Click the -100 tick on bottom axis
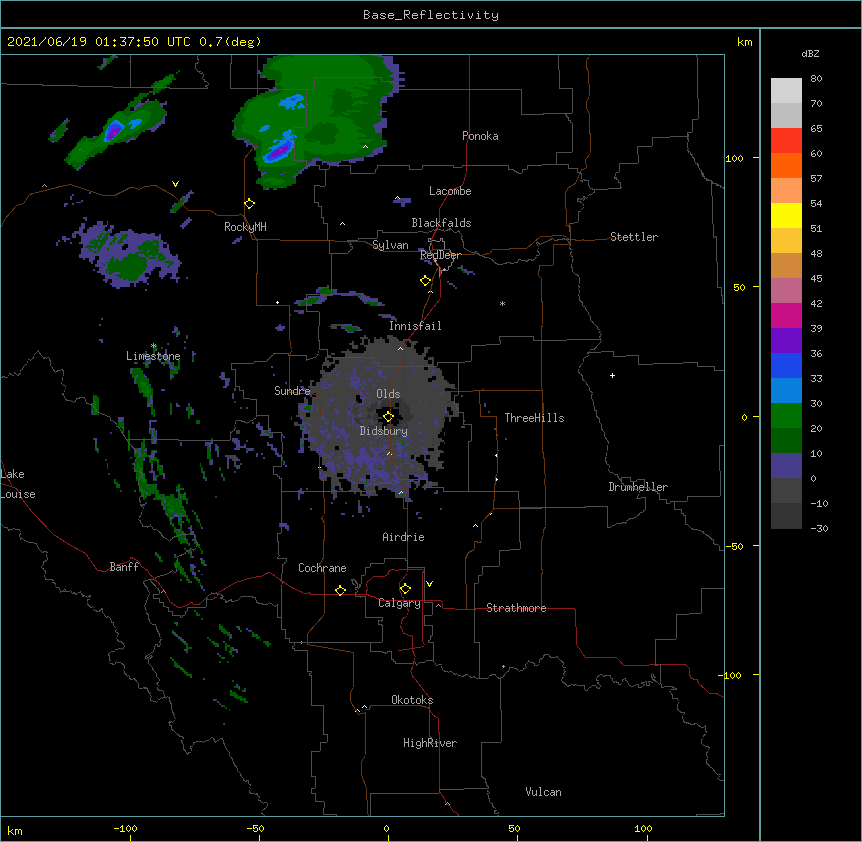The width and height of the screenshot is (862, 842). click(x=125, y=828)
